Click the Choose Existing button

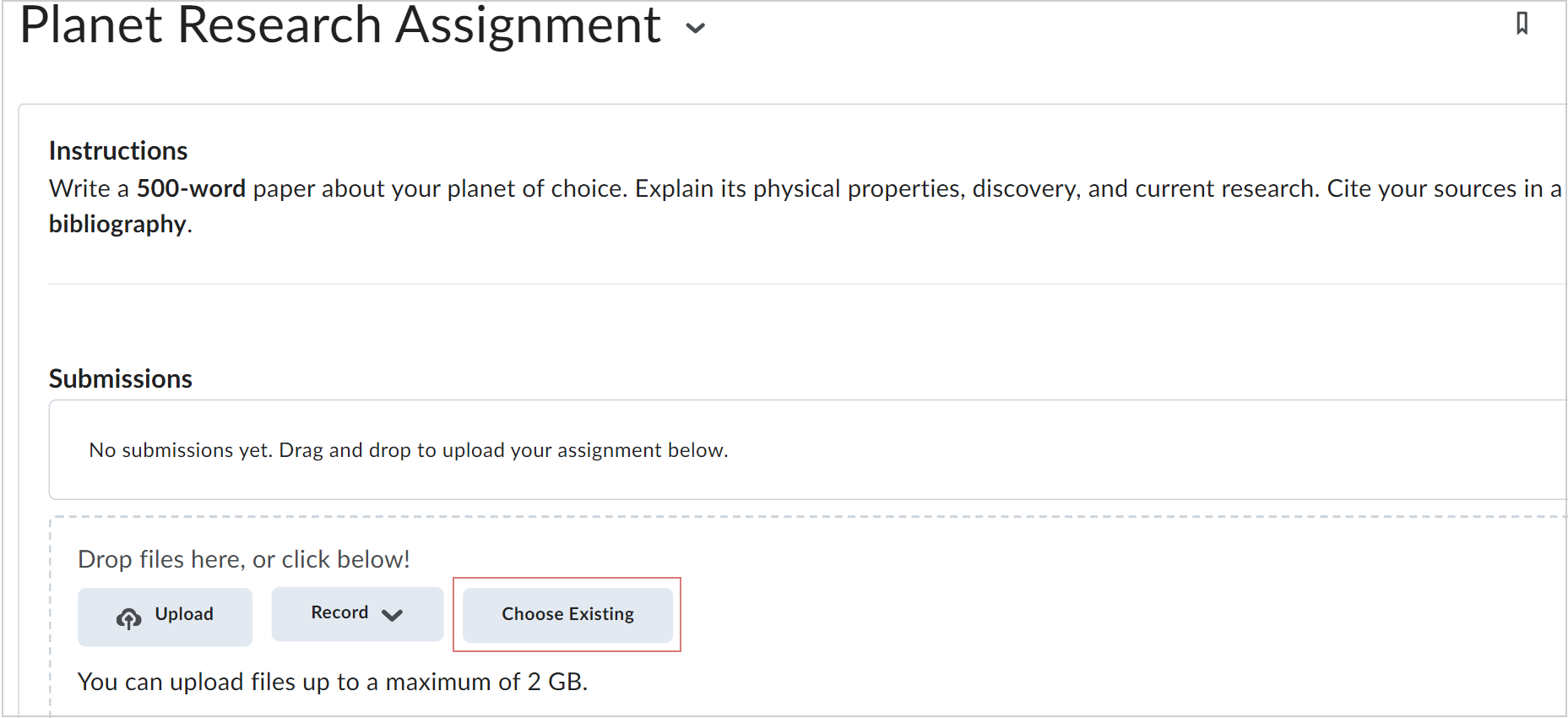point(567,614)
